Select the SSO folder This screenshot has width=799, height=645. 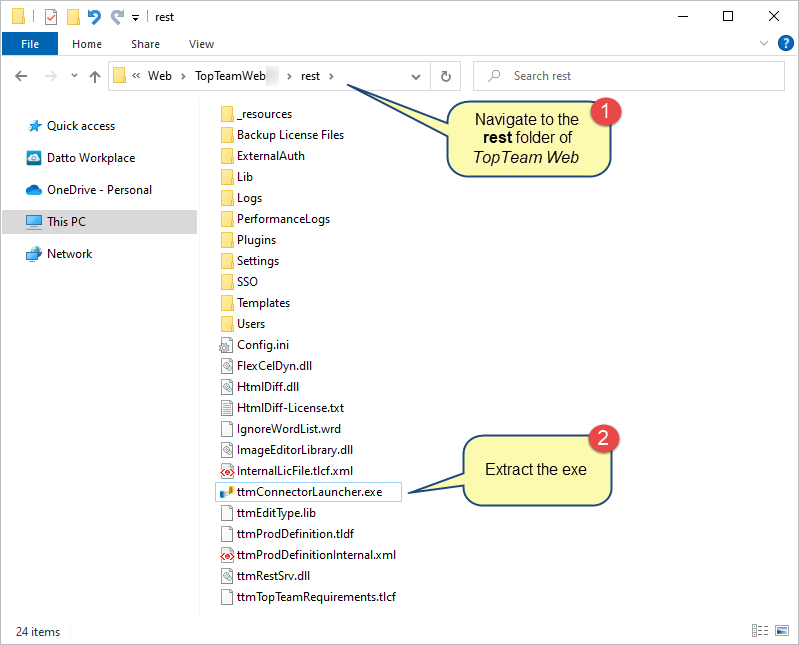coord(239,282)
